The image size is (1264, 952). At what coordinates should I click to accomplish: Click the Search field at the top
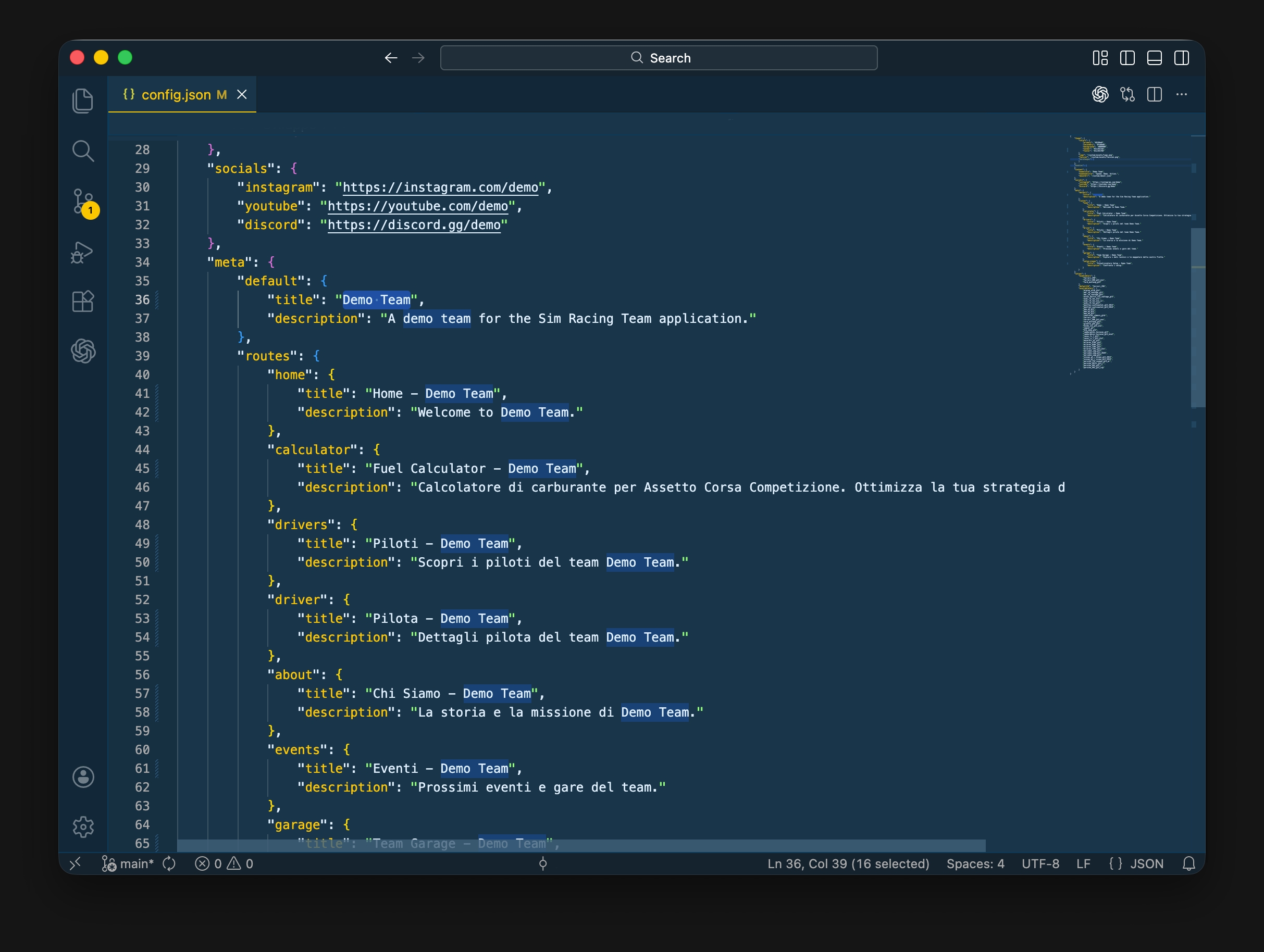[658, 58]
